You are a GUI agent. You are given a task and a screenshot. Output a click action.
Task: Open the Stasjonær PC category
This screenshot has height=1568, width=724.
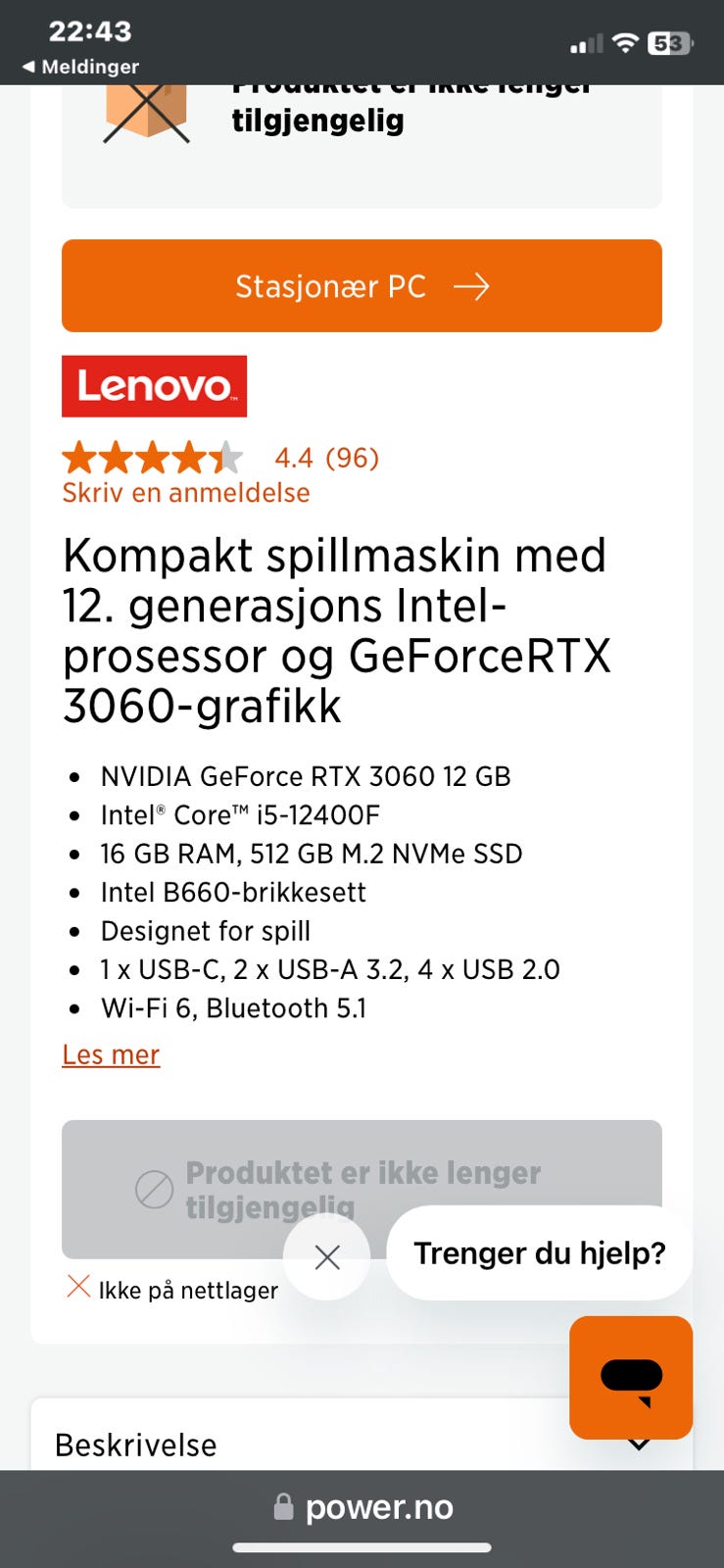click(x=331, y=286)
